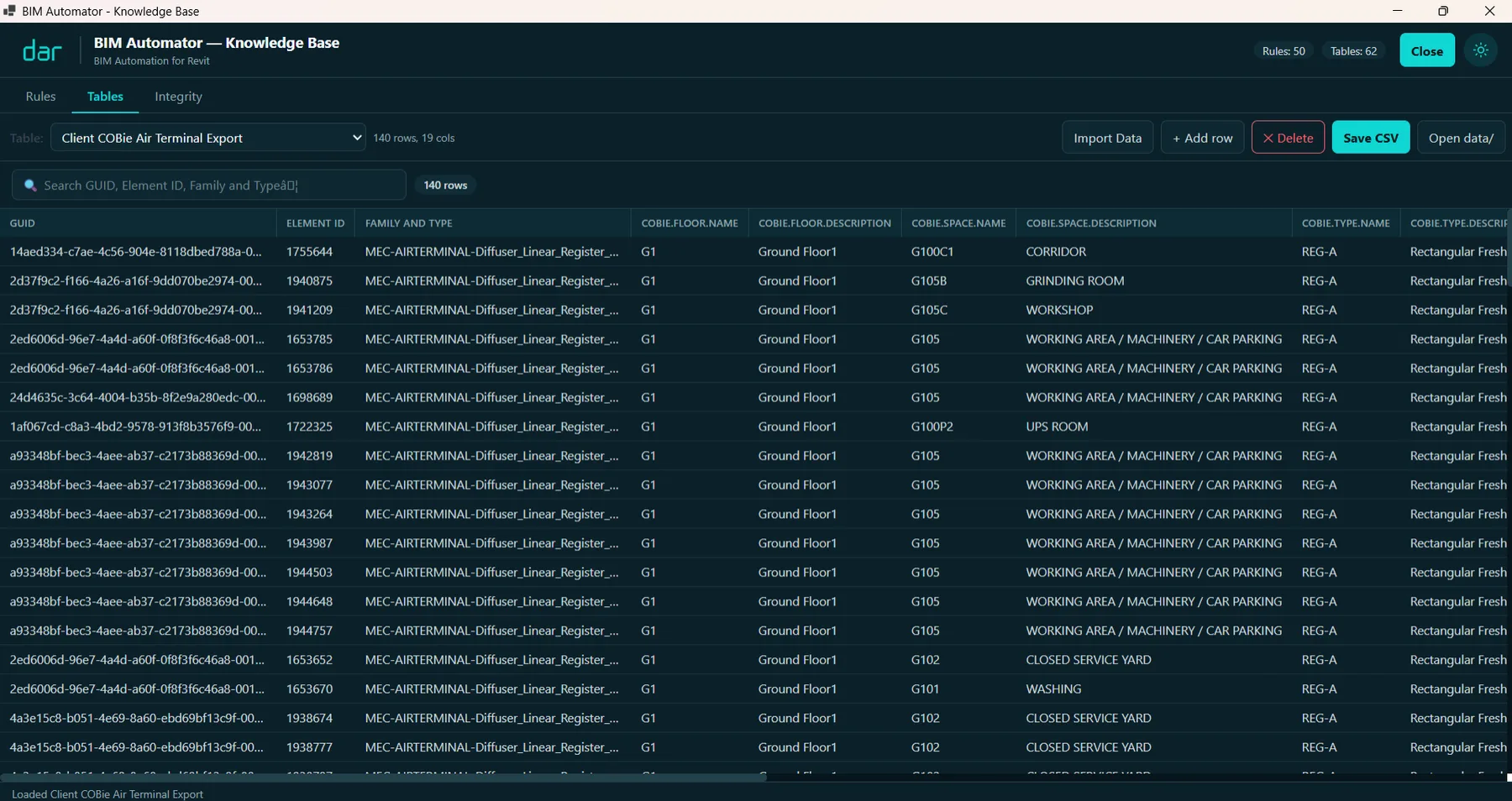Viewport: 1512px width, 801px height.
Task: Click the + Add row button
Action: [1202, 138]
